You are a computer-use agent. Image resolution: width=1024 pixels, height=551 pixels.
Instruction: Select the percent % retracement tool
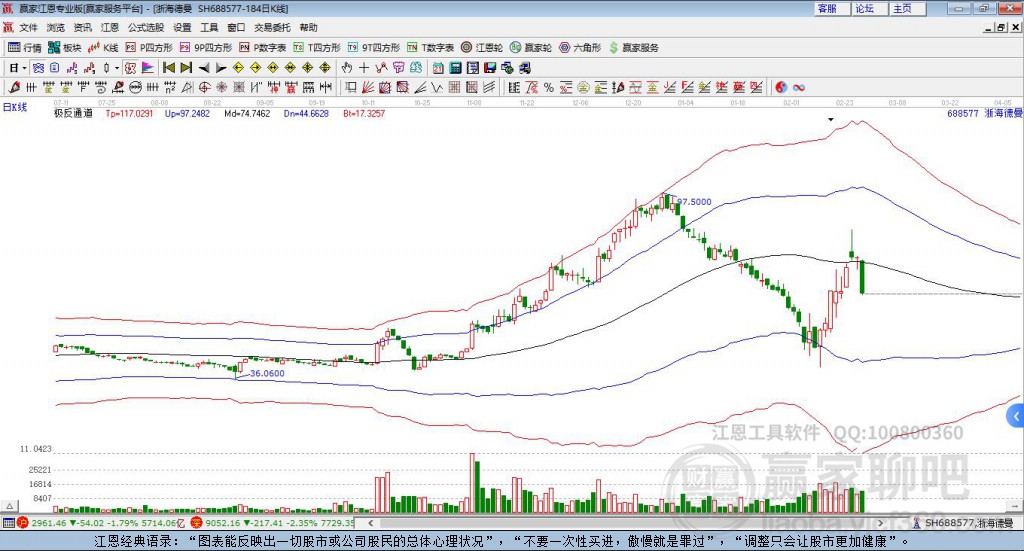[549, 87]
